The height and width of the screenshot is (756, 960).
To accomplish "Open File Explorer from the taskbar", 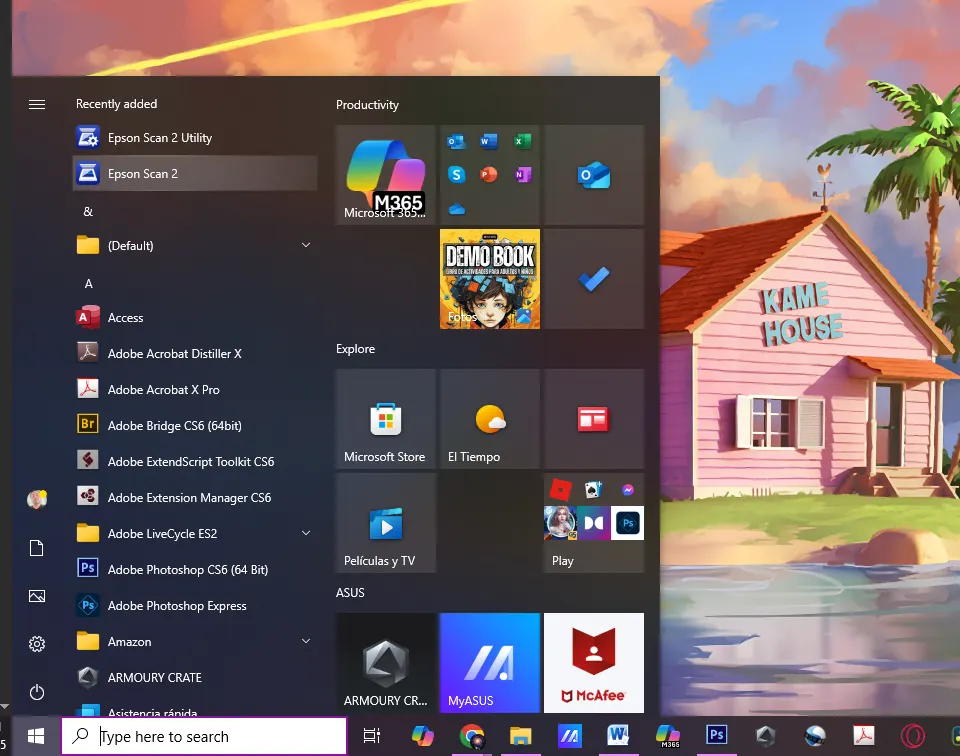I will 520,736.
